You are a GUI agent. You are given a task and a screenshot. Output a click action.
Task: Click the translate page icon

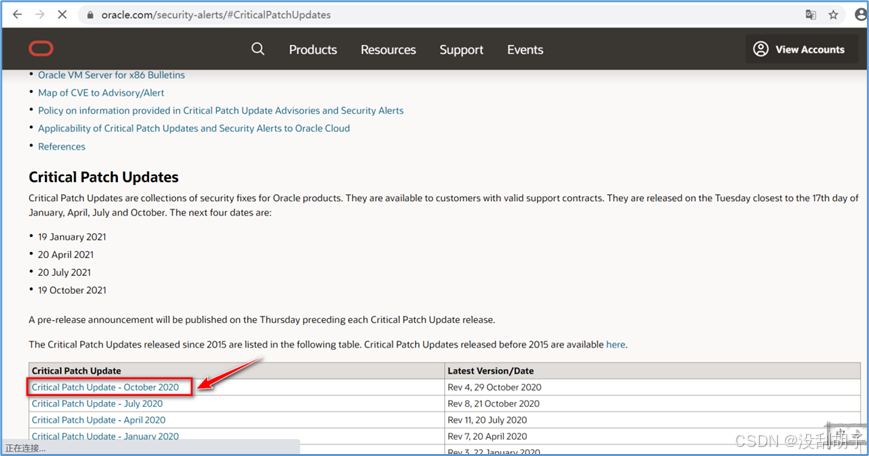point(811,15)
